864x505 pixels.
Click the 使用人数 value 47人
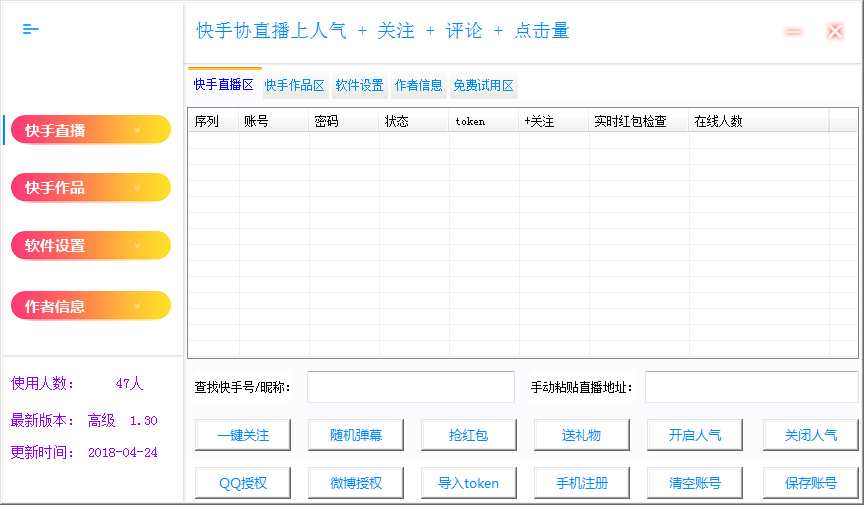point(129,383)
